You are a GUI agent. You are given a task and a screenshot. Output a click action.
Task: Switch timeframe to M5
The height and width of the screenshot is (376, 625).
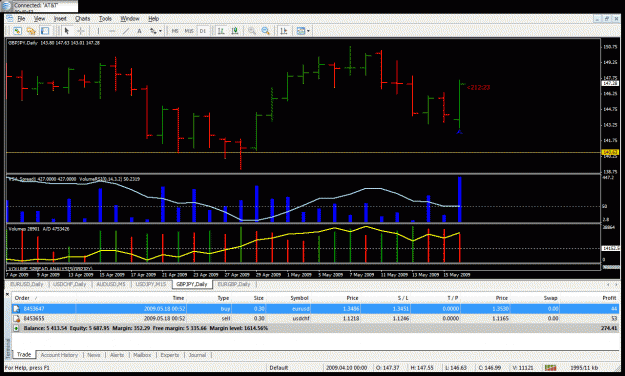175,31
